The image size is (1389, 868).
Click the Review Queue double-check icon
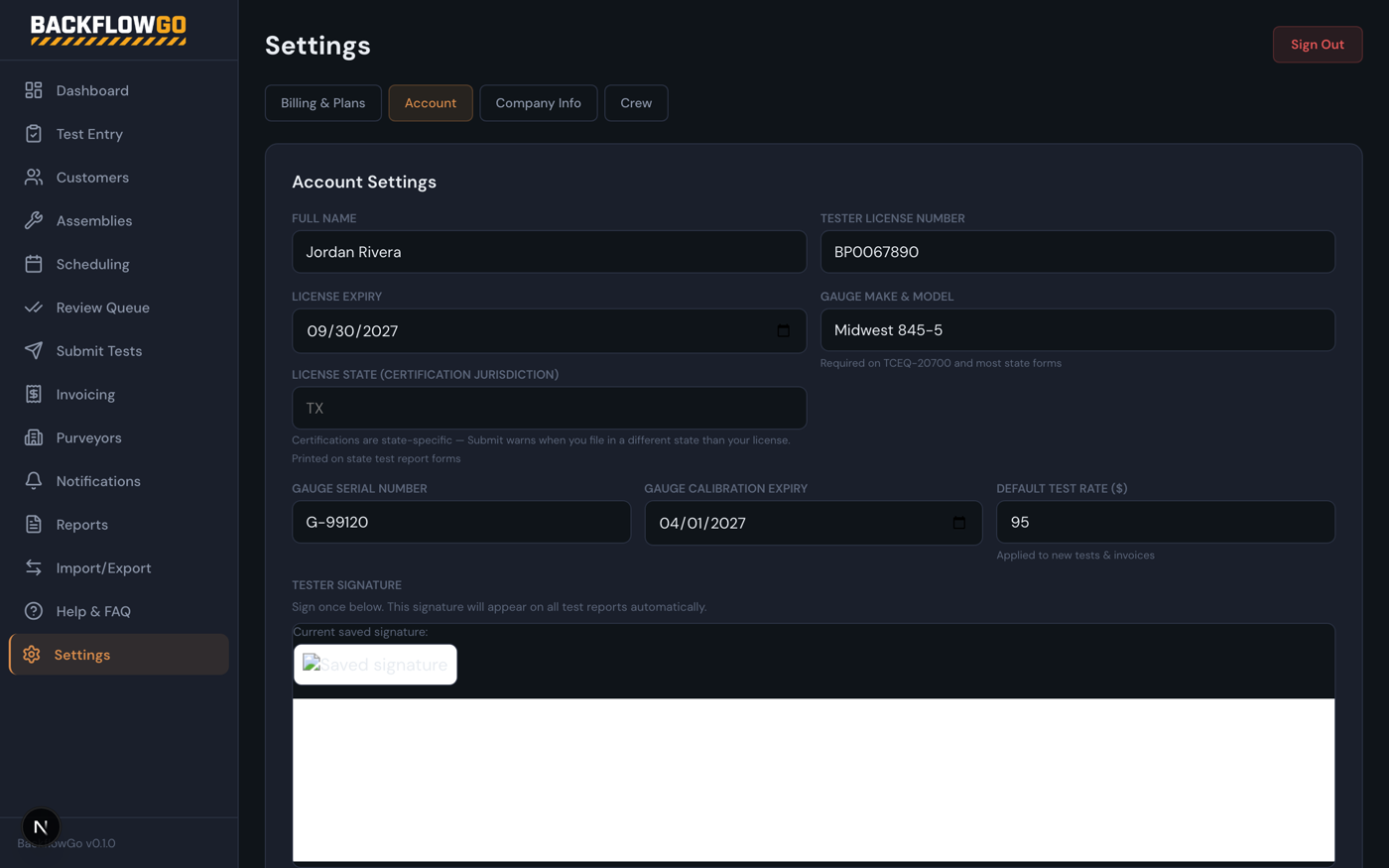[x=34, y=308]
